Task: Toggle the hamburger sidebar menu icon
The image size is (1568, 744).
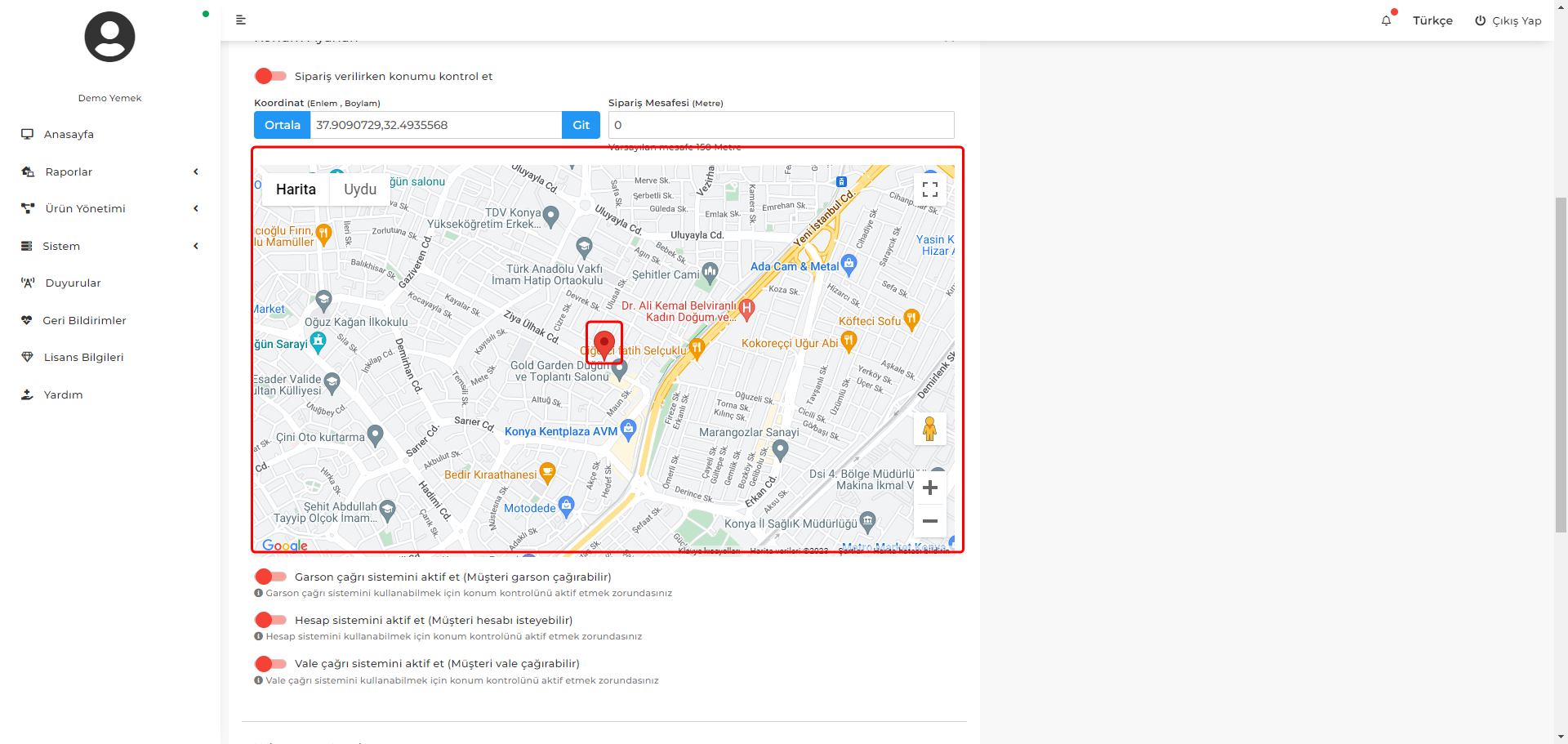Action: pos(241,20)
